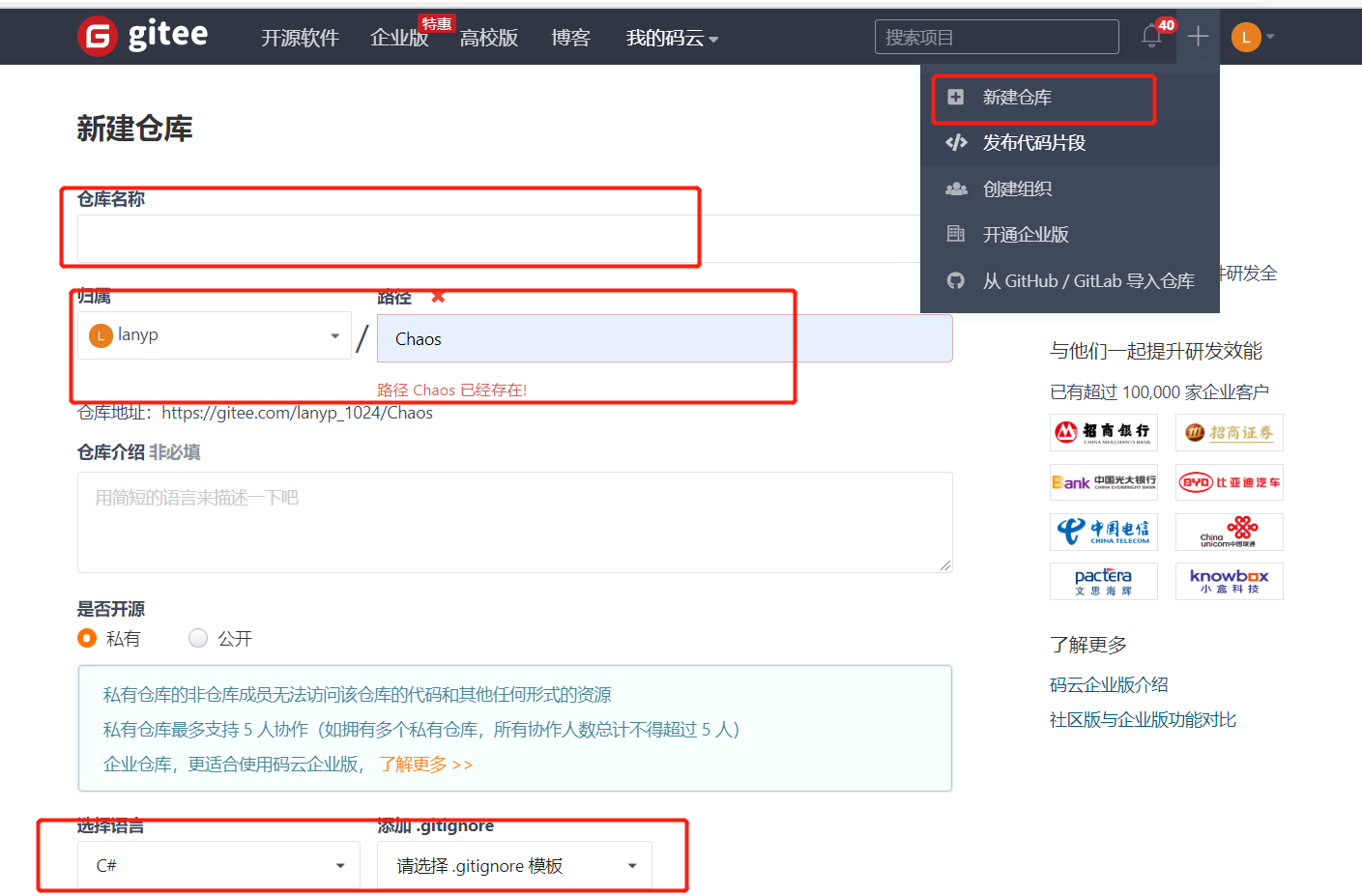Click the red X path error icon
The width and height of the screenshot is (1362, 896).
pos(438,297)
